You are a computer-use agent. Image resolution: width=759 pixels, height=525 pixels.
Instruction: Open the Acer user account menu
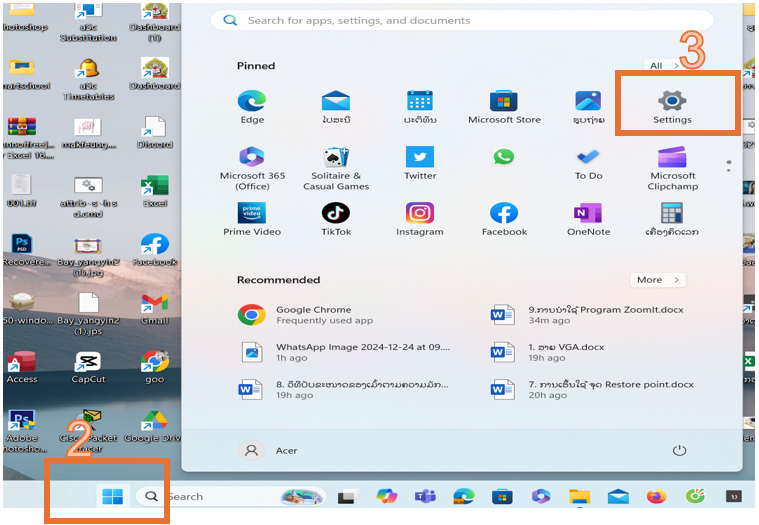coord(273,451)
